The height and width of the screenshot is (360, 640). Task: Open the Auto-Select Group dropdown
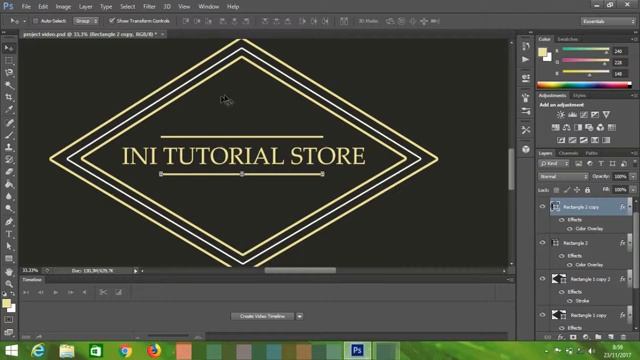(x=86, y=21)
